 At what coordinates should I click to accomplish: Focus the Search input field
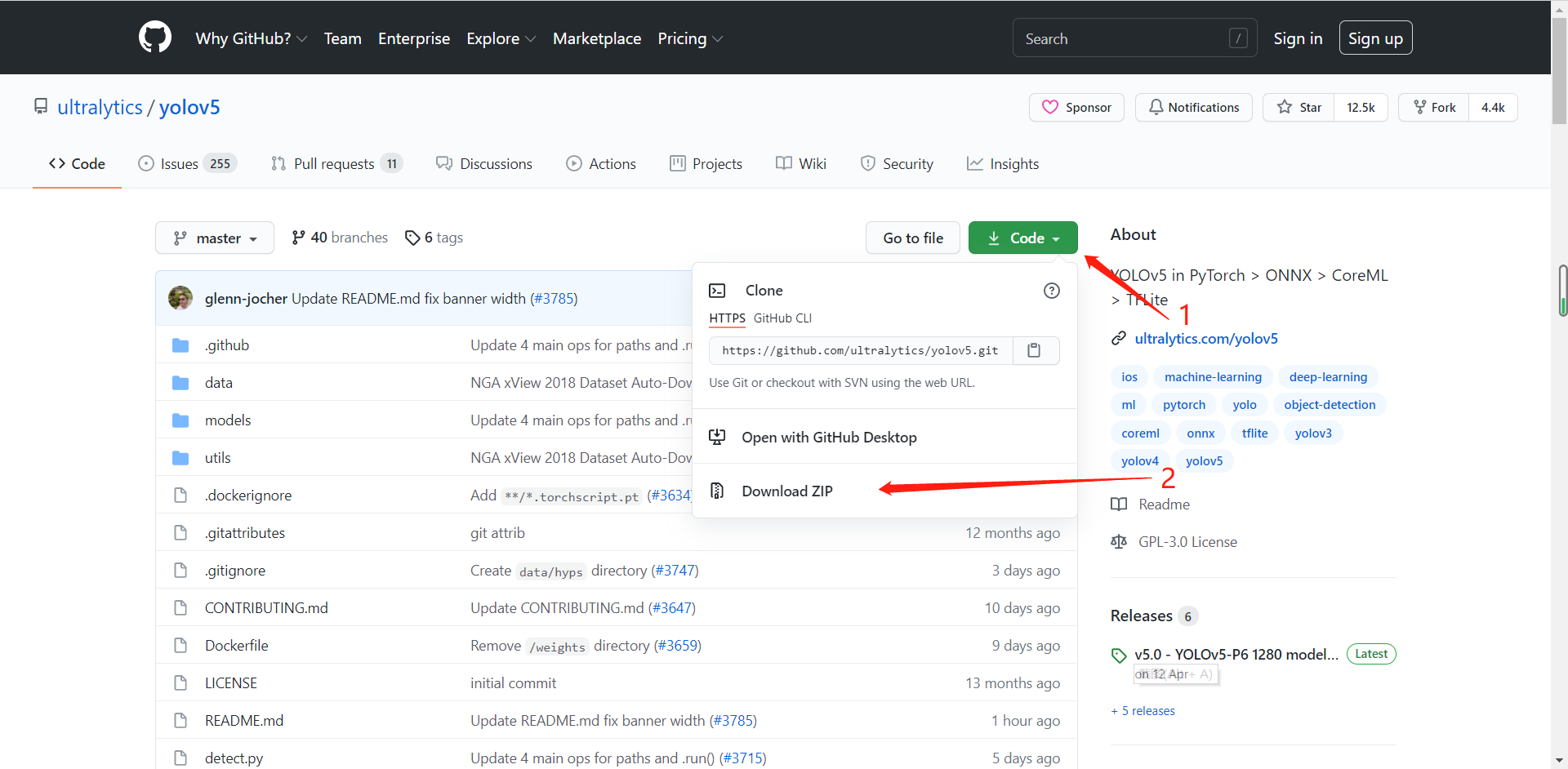click(x=1134, y=38)
